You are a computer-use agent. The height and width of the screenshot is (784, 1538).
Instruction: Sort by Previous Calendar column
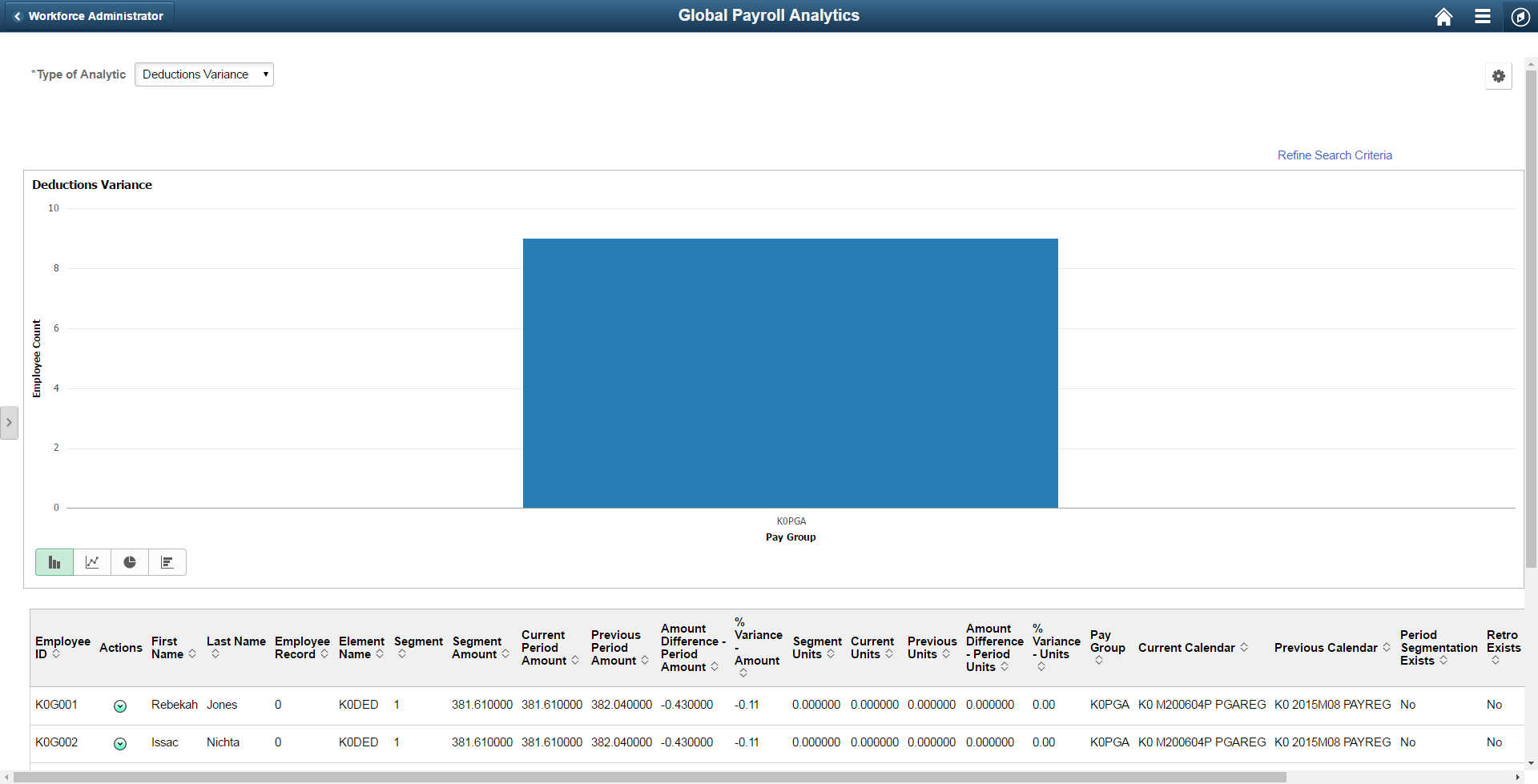tap(1332, 647)
